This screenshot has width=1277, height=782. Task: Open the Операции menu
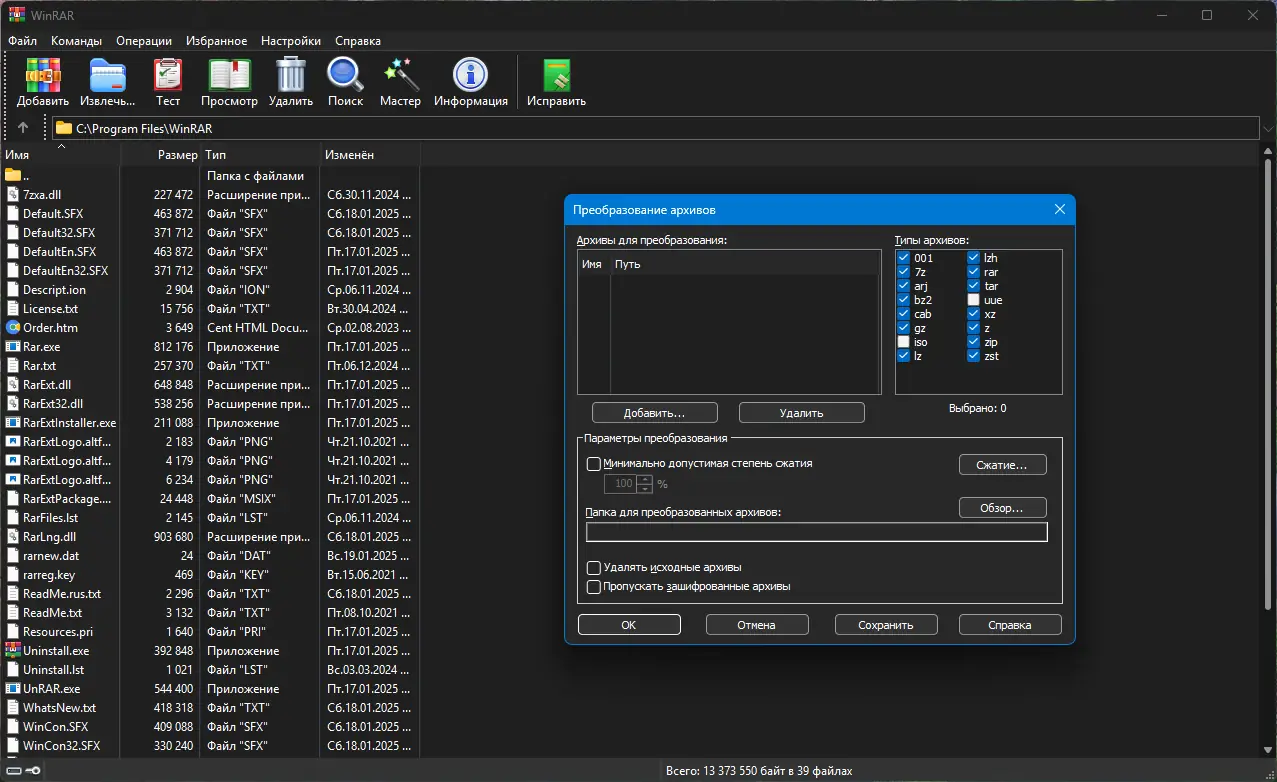pos(144,41)
